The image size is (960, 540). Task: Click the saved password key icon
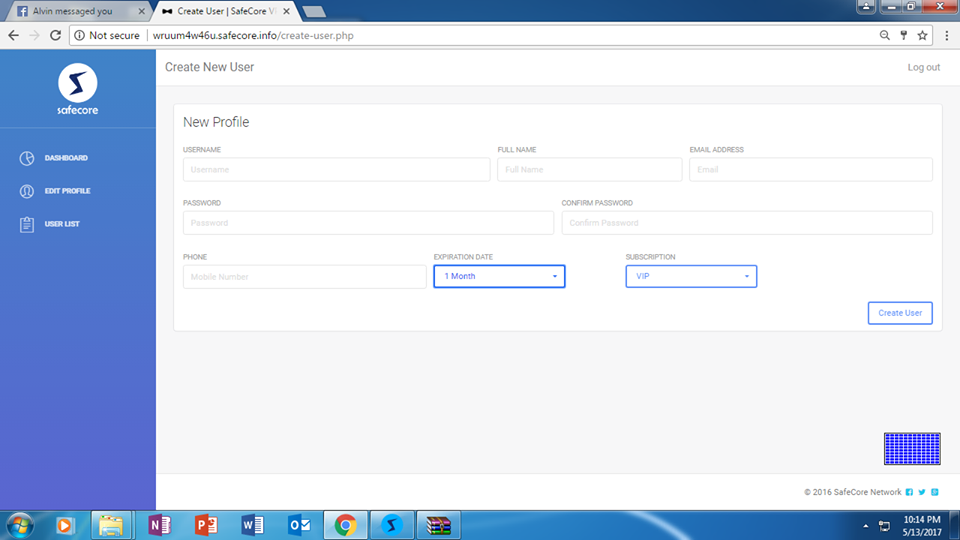903,35
